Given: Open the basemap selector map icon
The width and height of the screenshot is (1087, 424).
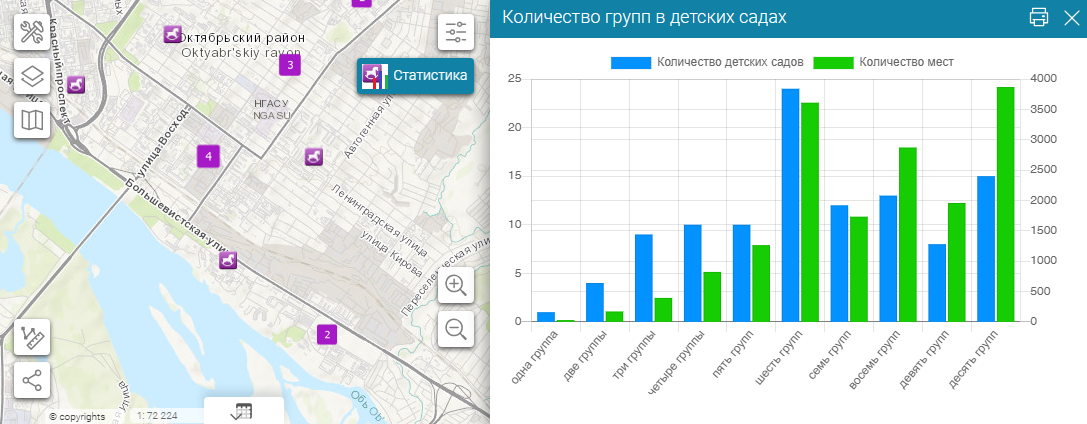Looking at the screenshot, I should tap(32, 121).
